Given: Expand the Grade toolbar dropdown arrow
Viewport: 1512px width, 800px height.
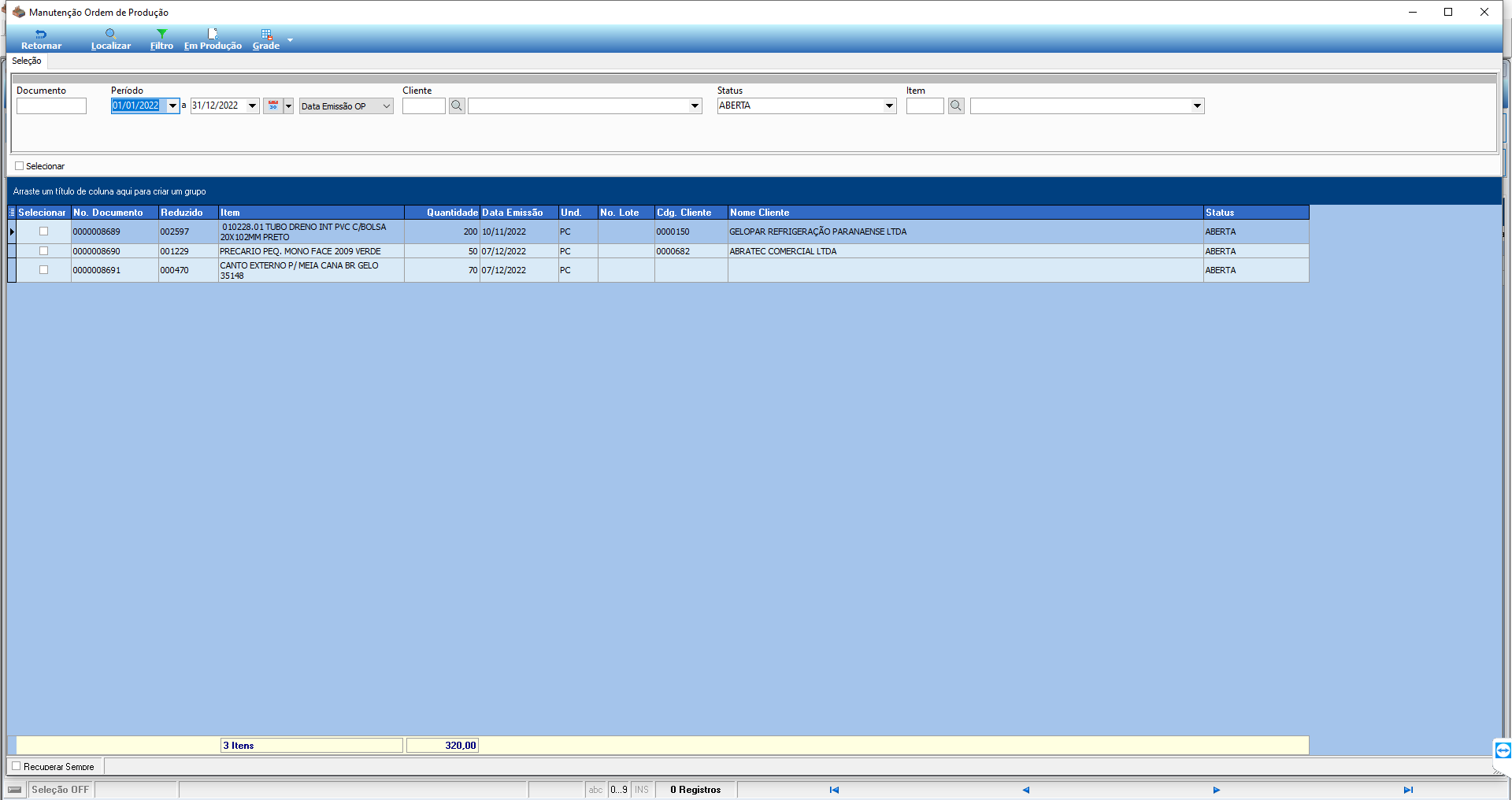Looking at the screenshot, I should [x=290, y=39].
